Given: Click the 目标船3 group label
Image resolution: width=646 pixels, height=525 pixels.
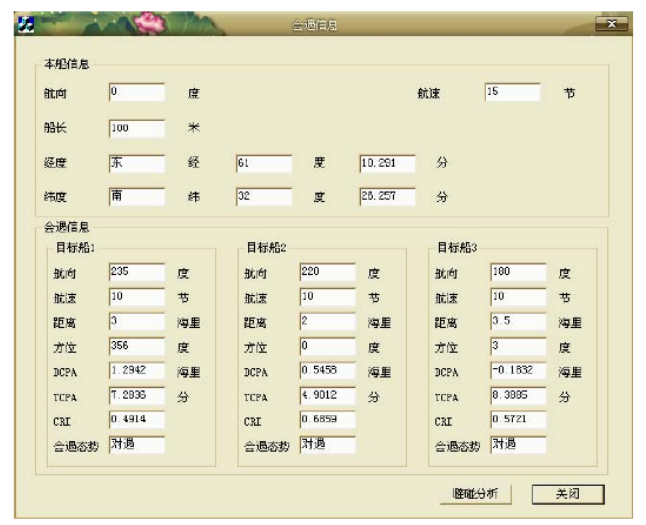Looking at the screenshot, I should click(x=457, y=248).
